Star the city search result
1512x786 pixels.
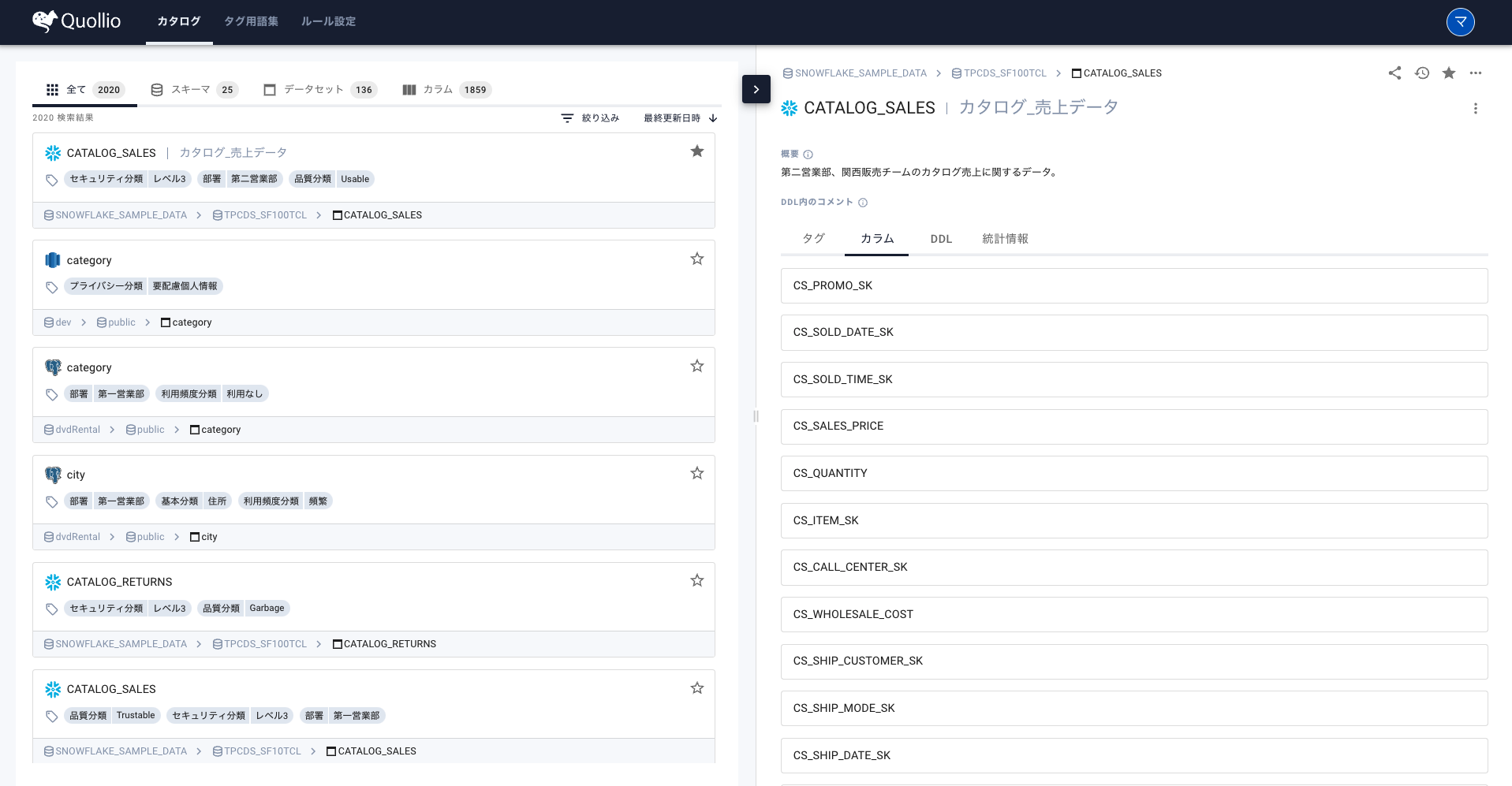[x=696, y=473]
